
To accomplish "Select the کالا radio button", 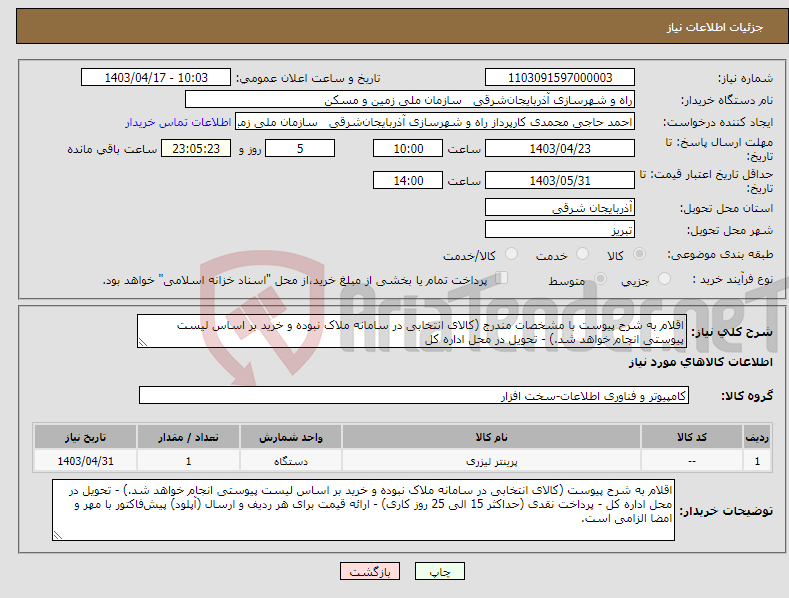I will tap(639, 254).
